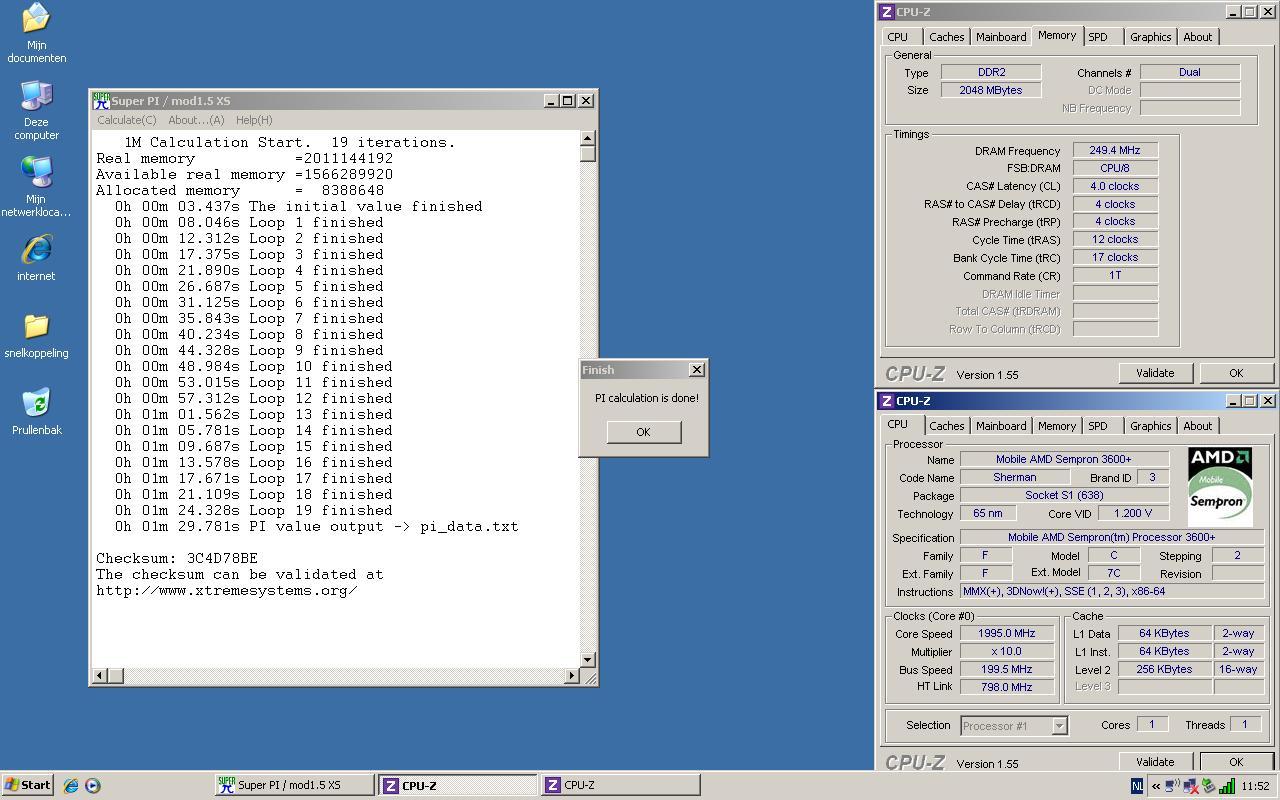1280x800 pixels.
Task: Open Help(H) menu in Super PI
Action: pyautogui.click(x=254, y=120)
